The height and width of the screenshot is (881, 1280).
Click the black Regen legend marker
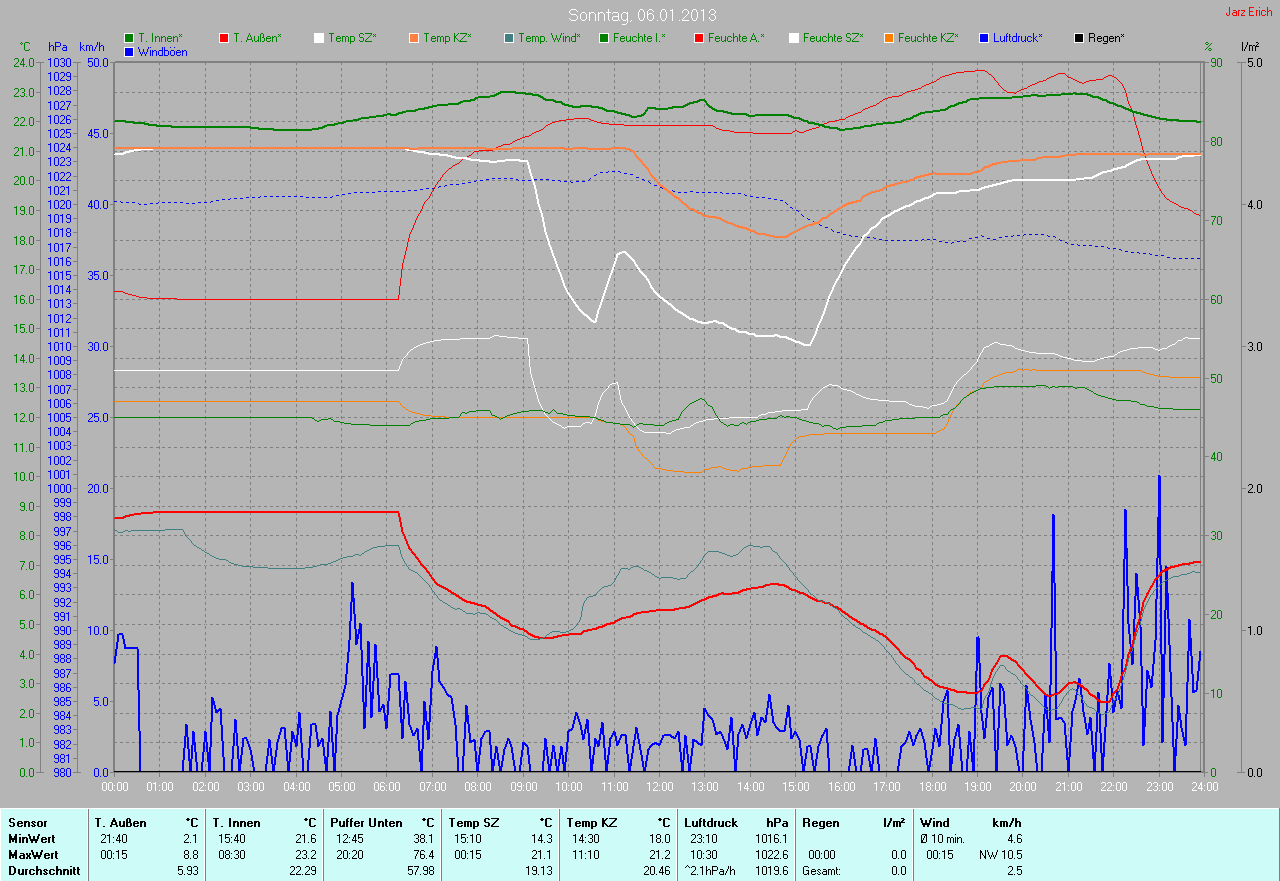pos(1079,38)
